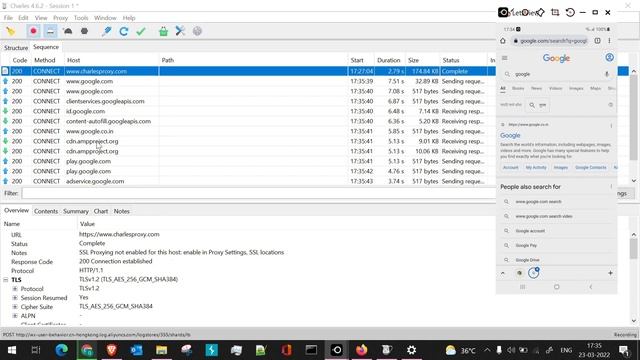Tap the Google hamburger menu icon
This screenshot has width=640, height=360.
pyautogui.click(x=504, y=58)
